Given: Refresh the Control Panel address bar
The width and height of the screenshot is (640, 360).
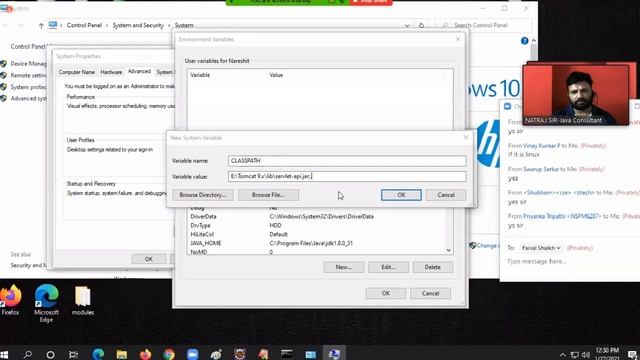Looking at the screenshot, I should click(x=421, y=25).
